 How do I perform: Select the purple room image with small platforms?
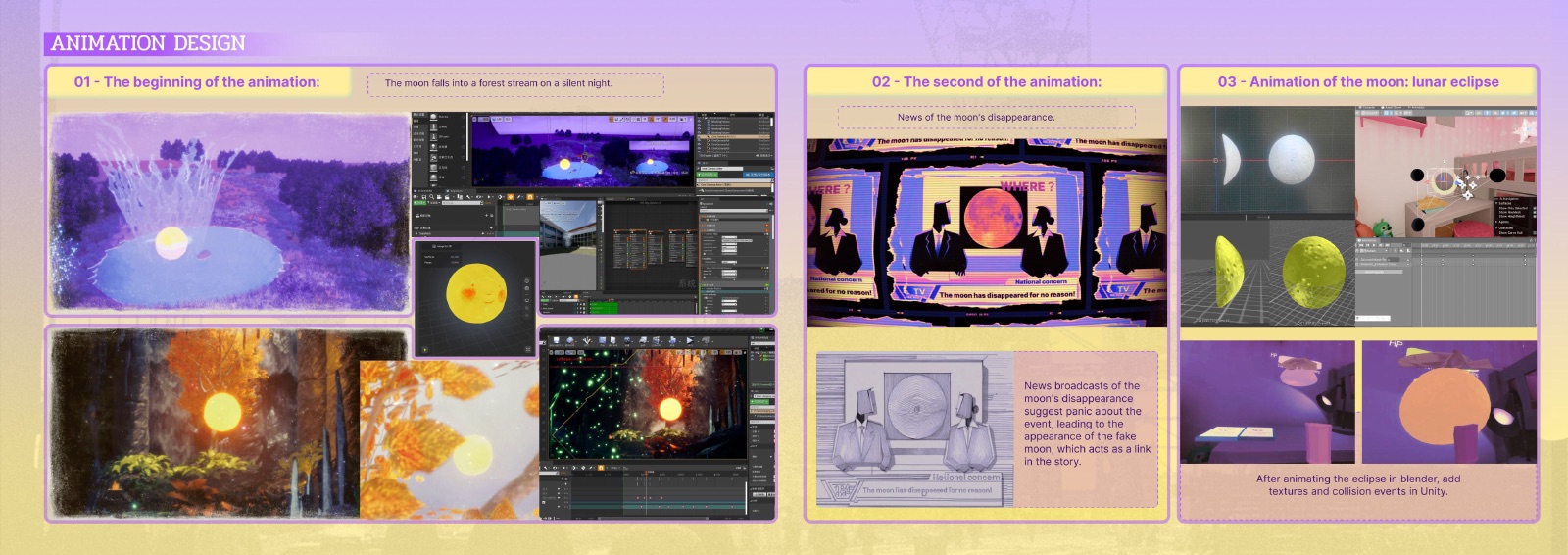[x=1267, y=402]
